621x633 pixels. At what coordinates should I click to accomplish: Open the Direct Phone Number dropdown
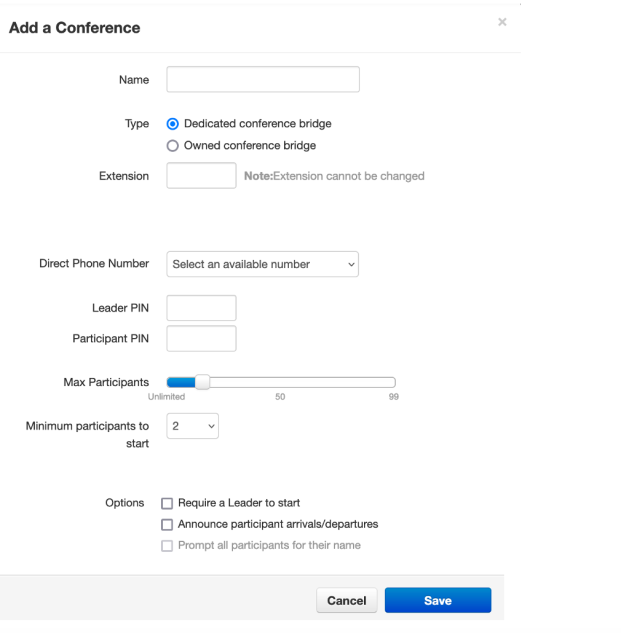(262, 264)
